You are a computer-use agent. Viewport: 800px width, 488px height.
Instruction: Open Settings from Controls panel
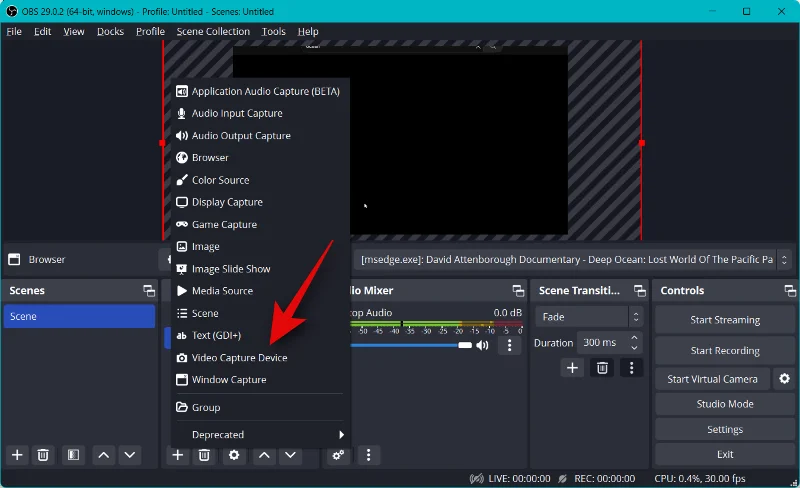pyautogui.click(x=725, y=429)
